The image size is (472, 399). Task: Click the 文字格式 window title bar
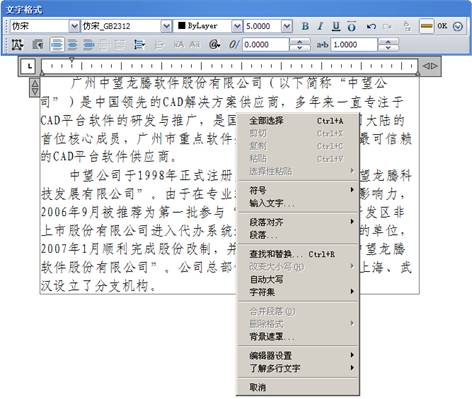236,9
